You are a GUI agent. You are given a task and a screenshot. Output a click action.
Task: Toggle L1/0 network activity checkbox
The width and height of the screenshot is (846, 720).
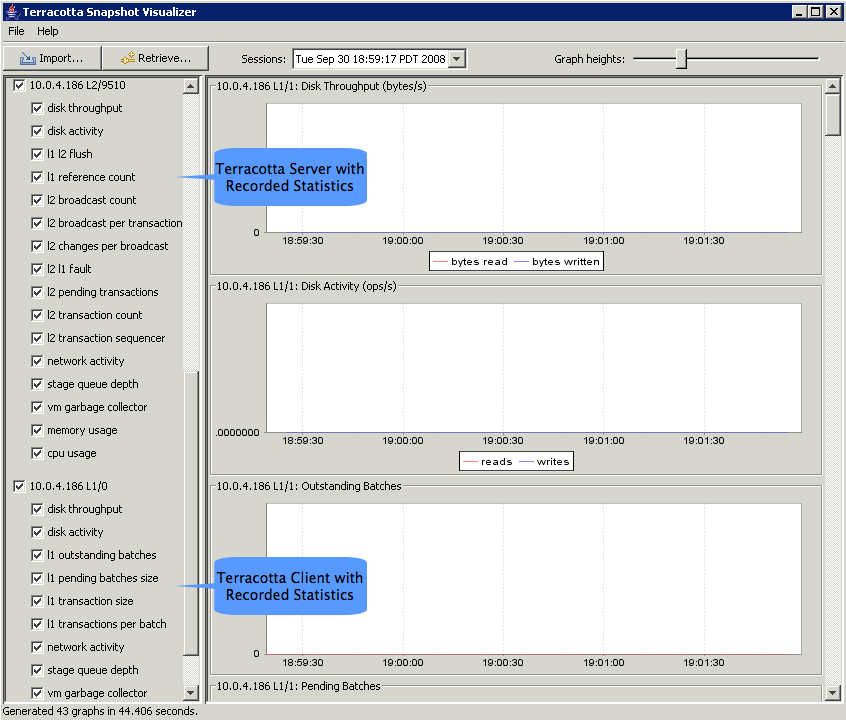[37, 647]
